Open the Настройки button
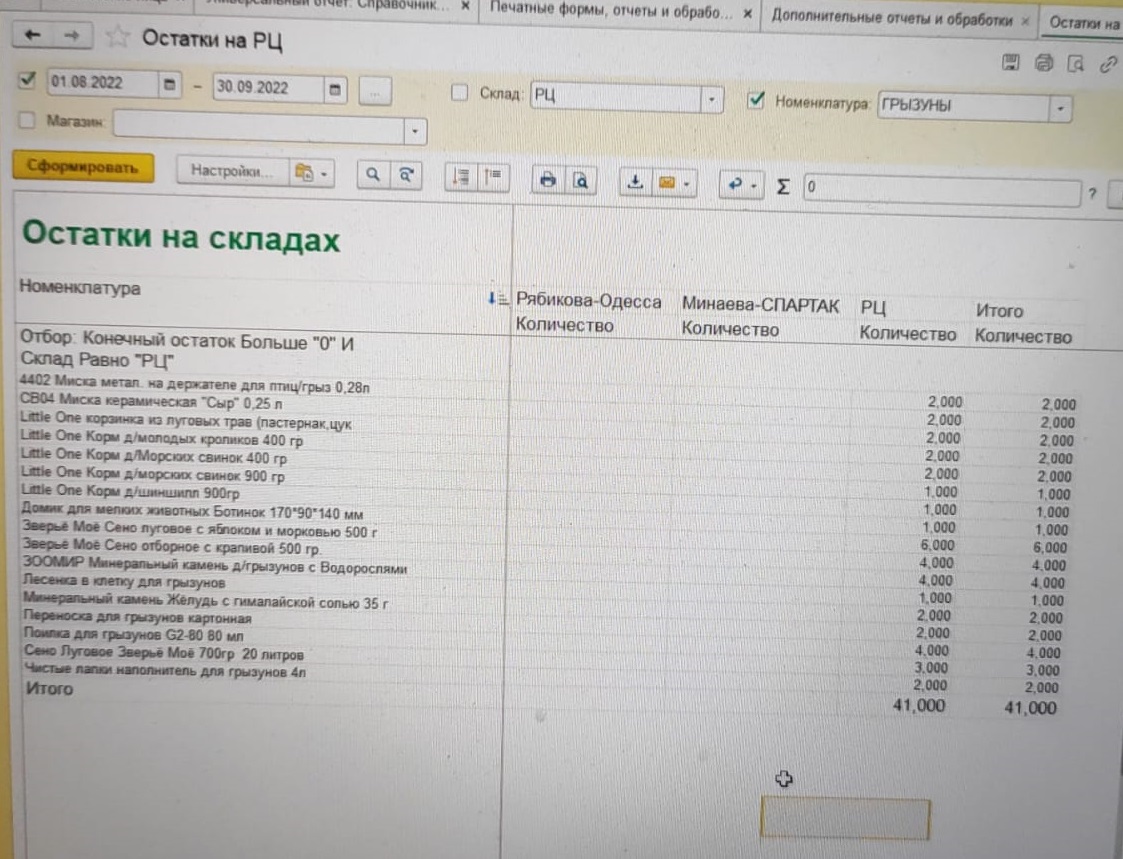Screen dimensions: 1123x859 [x=231, y=171]
